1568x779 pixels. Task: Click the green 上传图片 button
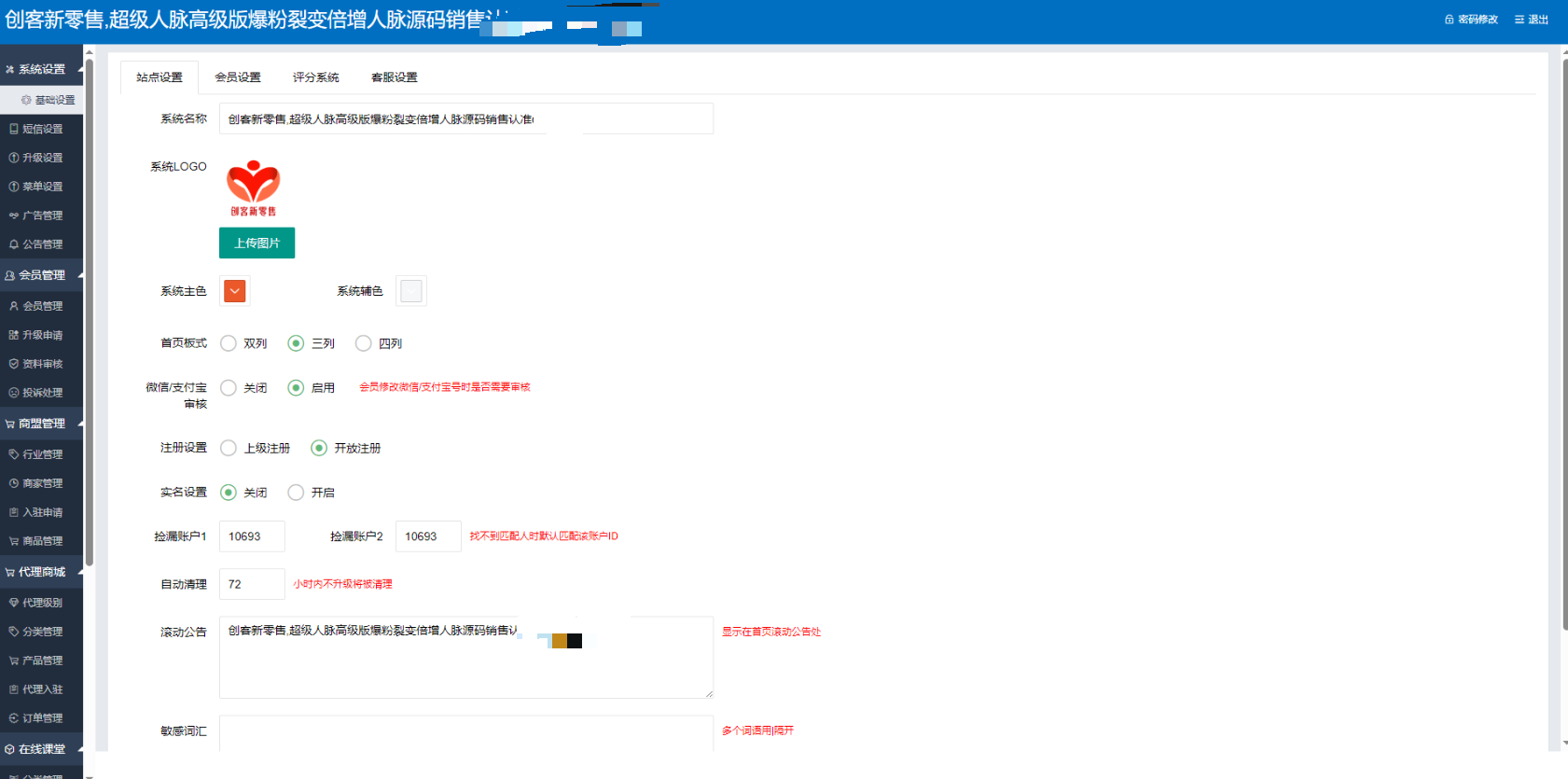[x=257, y=243]
